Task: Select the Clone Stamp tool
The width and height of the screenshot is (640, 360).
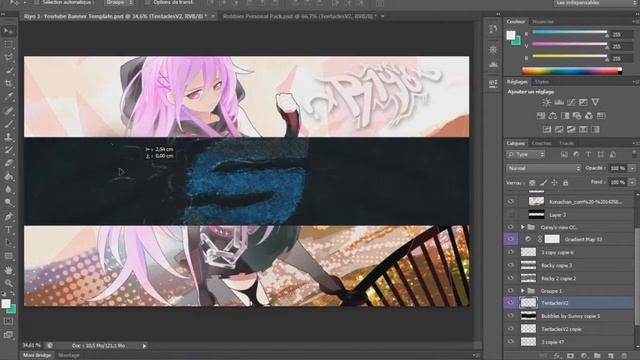Action: [x=8, y=137]
